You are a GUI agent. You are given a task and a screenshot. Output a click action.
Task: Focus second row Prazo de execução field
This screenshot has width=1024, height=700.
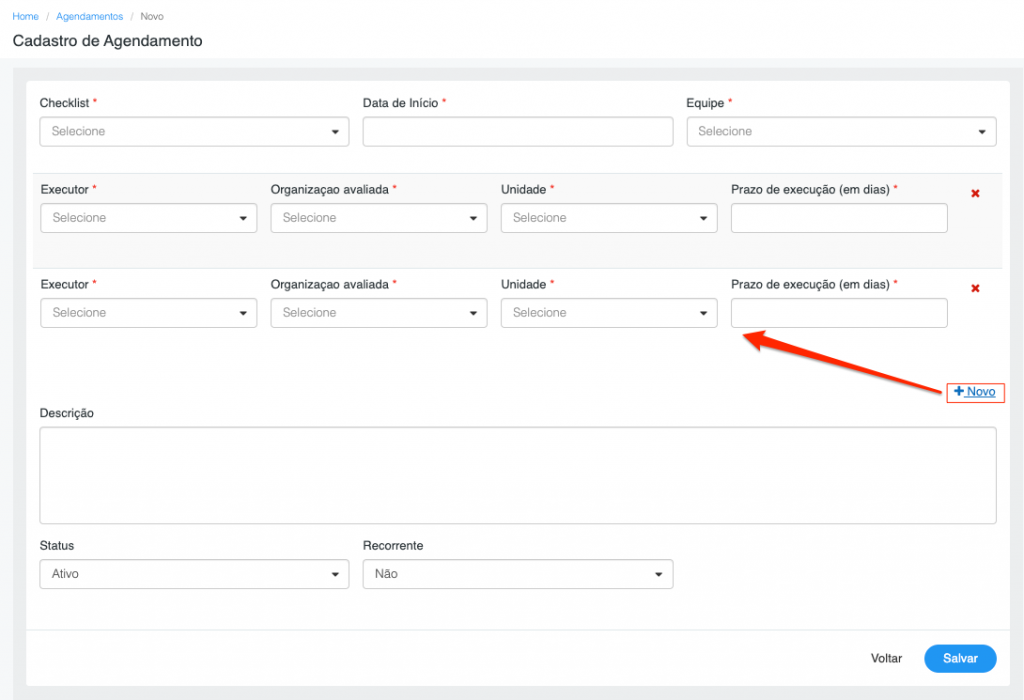pyautogui.click(x=839, y=313)
